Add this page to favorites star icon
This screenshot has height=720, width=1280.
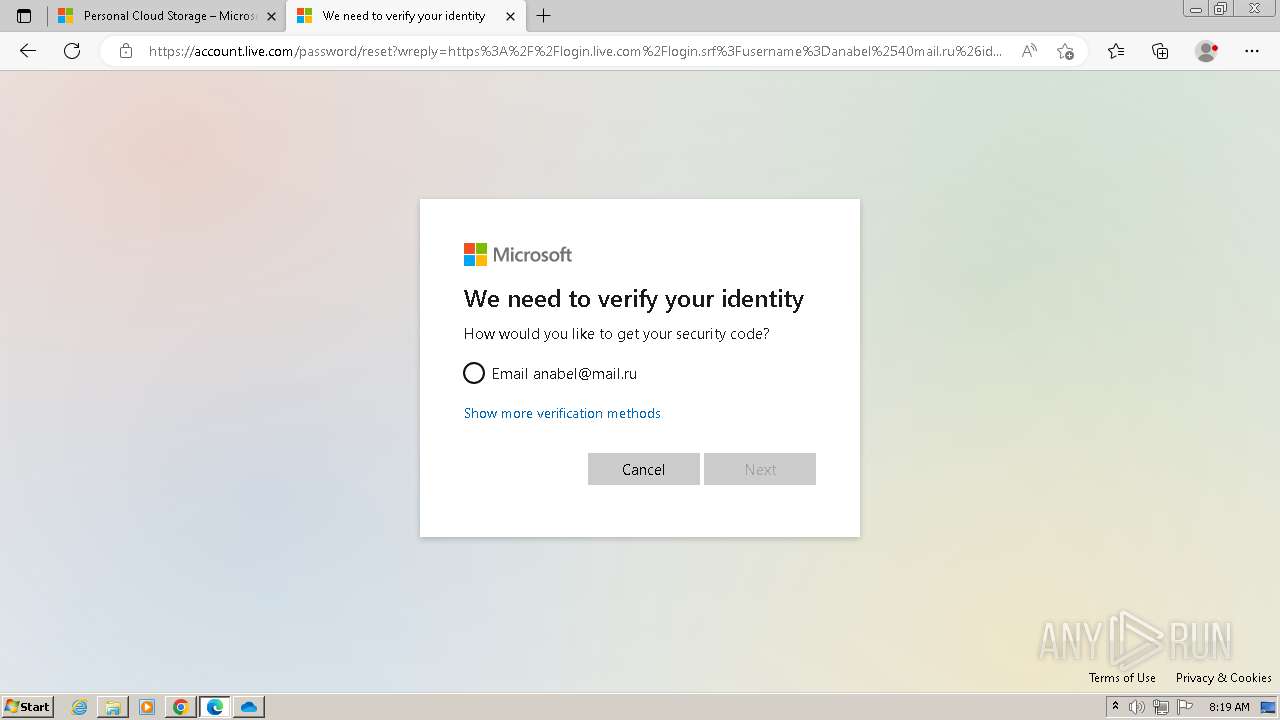pos(1065,51)
